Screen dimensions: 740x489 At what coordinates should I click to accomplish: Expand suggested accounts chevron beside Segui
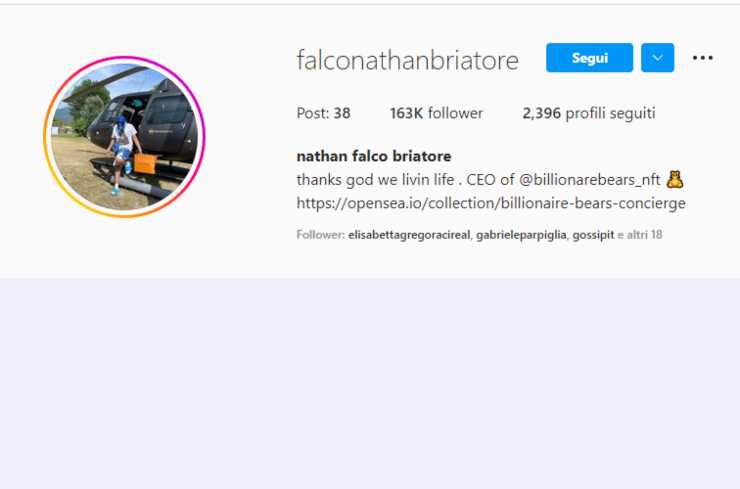tap(657, 58)
